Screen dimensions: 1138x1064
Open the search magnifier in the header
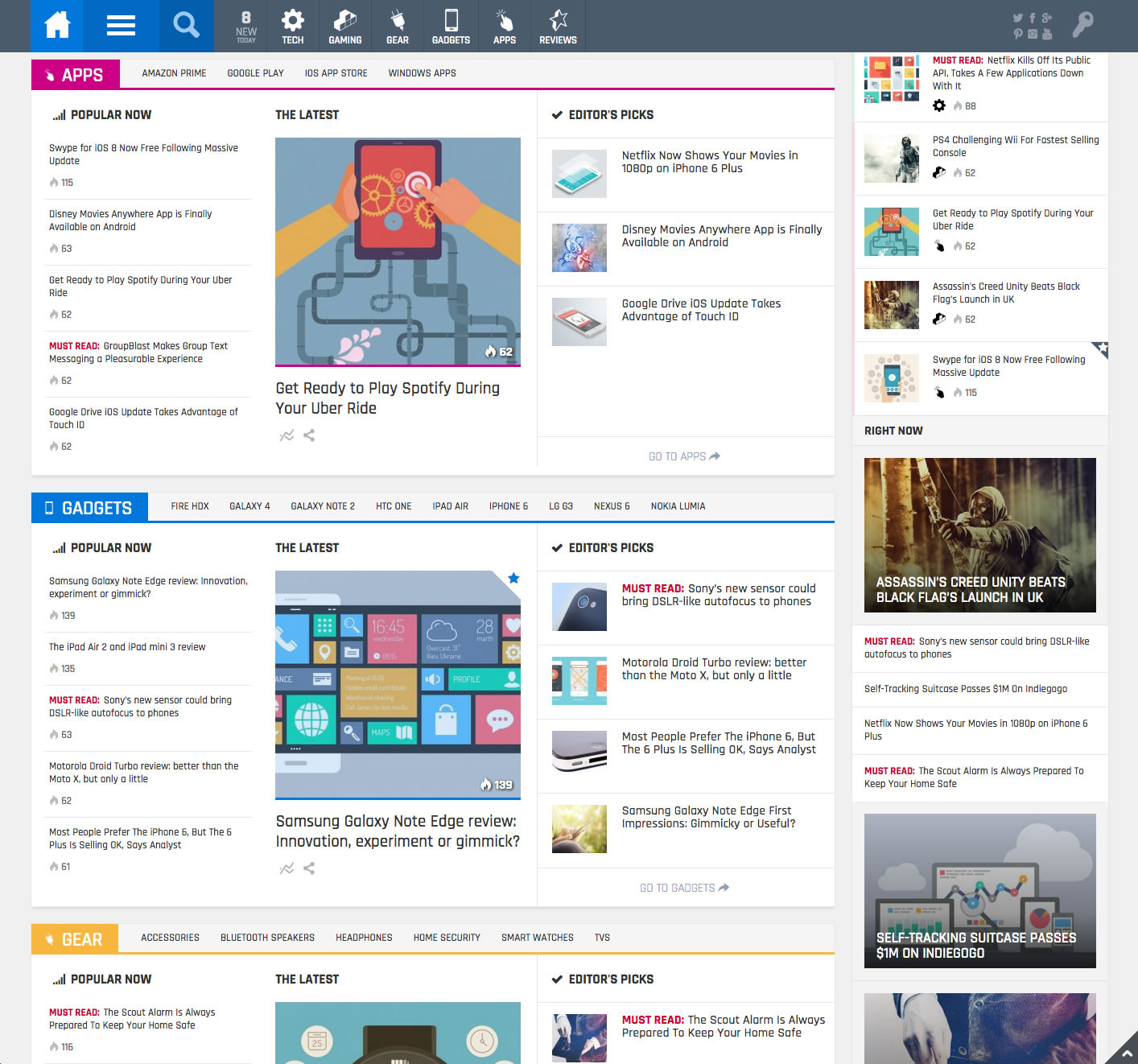pyautogui.click(x=186, y=26)
